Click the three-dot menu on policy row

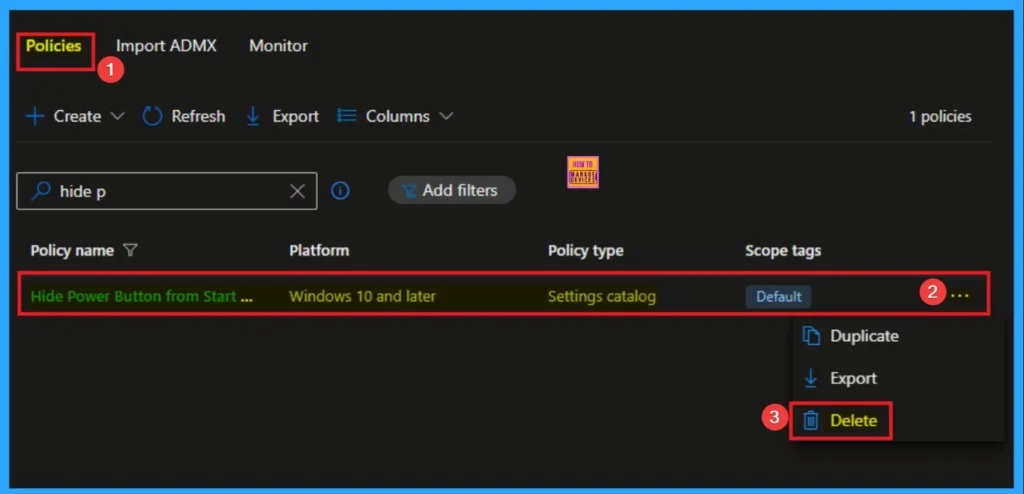959,296
